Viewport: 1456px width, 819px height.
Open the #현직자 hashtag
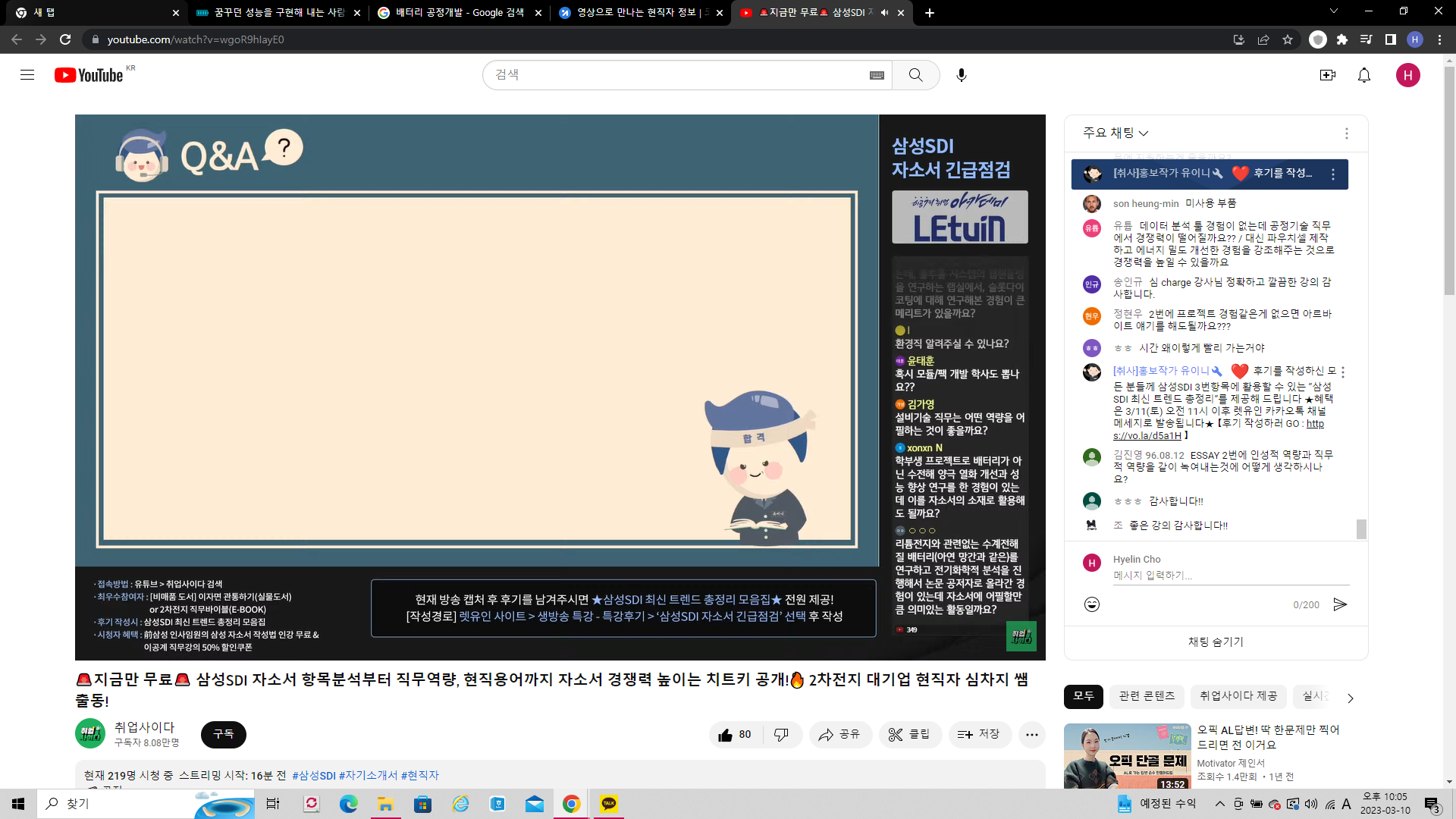(x=419, y=776)
